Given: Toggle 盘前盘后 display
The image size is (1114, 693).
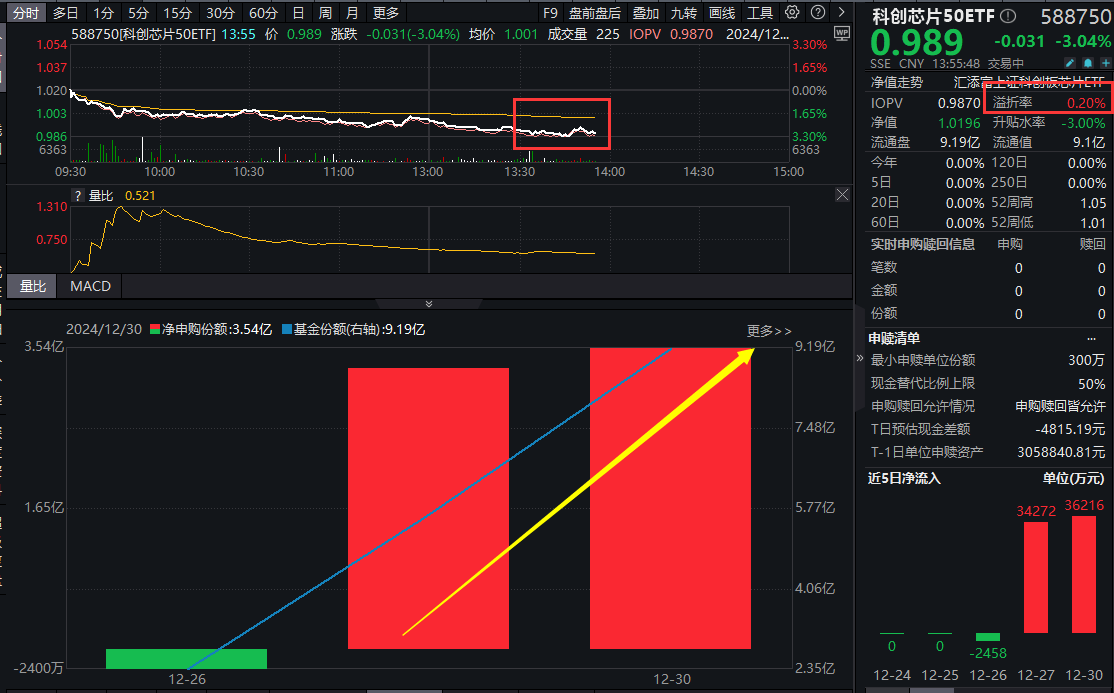Looking at the screenshot, I should (x=594, y=13).
